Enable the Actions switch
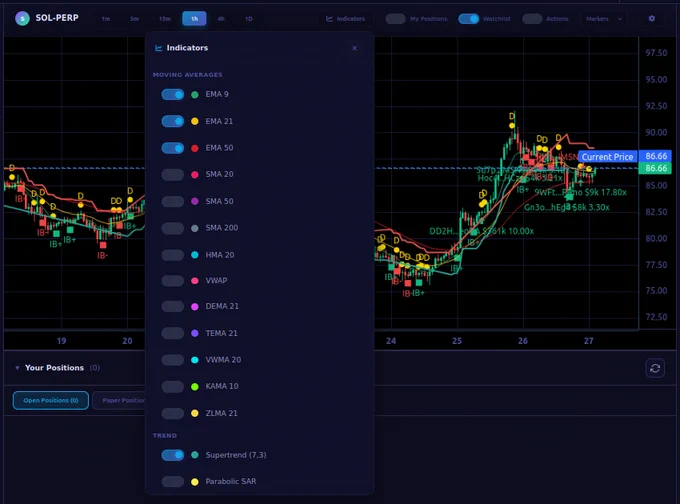 [532, 19]
